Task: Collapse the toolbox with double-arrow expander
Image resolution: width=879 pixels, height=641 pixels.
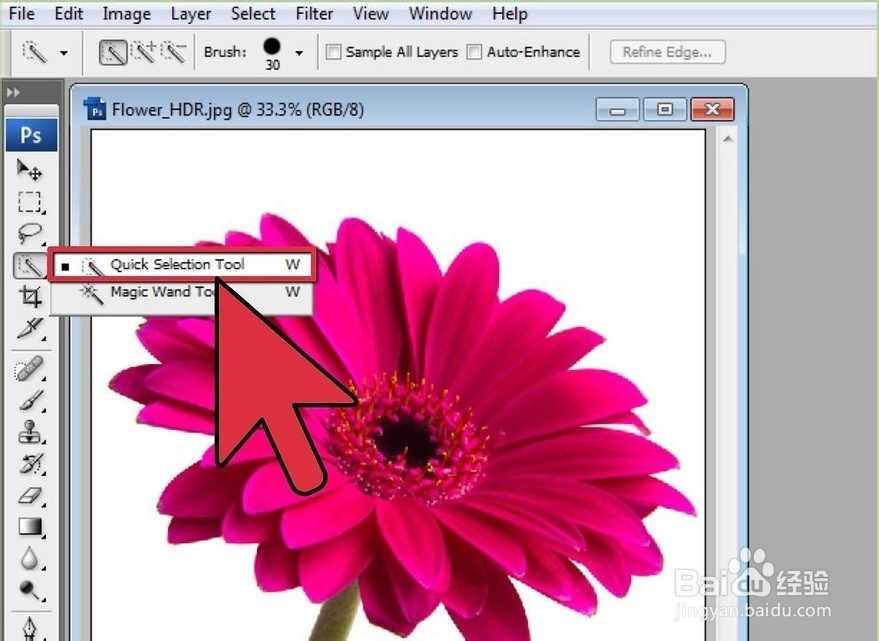Action: coord(13,93)
